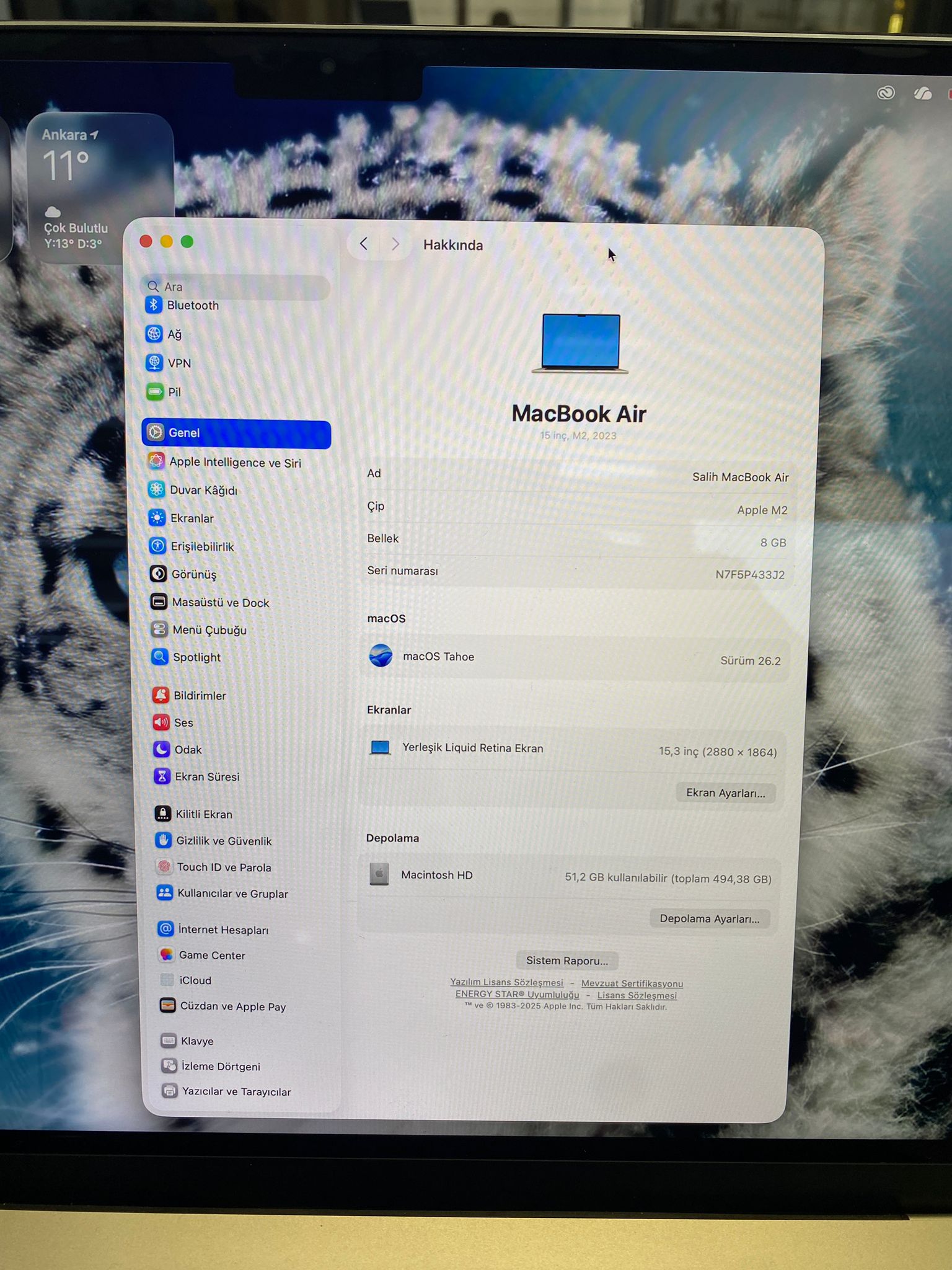Open the Klavye keyboard icon
This screenshot has width=952, height=1270.
[x=168, y=1040]
